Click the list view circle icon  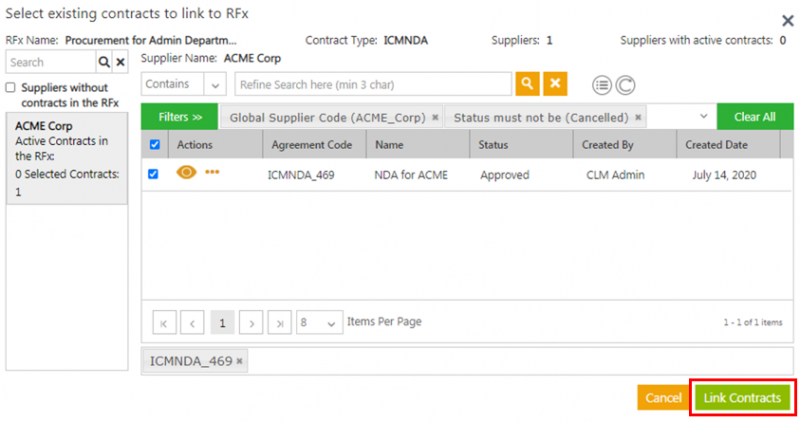[x=602, y=85]
